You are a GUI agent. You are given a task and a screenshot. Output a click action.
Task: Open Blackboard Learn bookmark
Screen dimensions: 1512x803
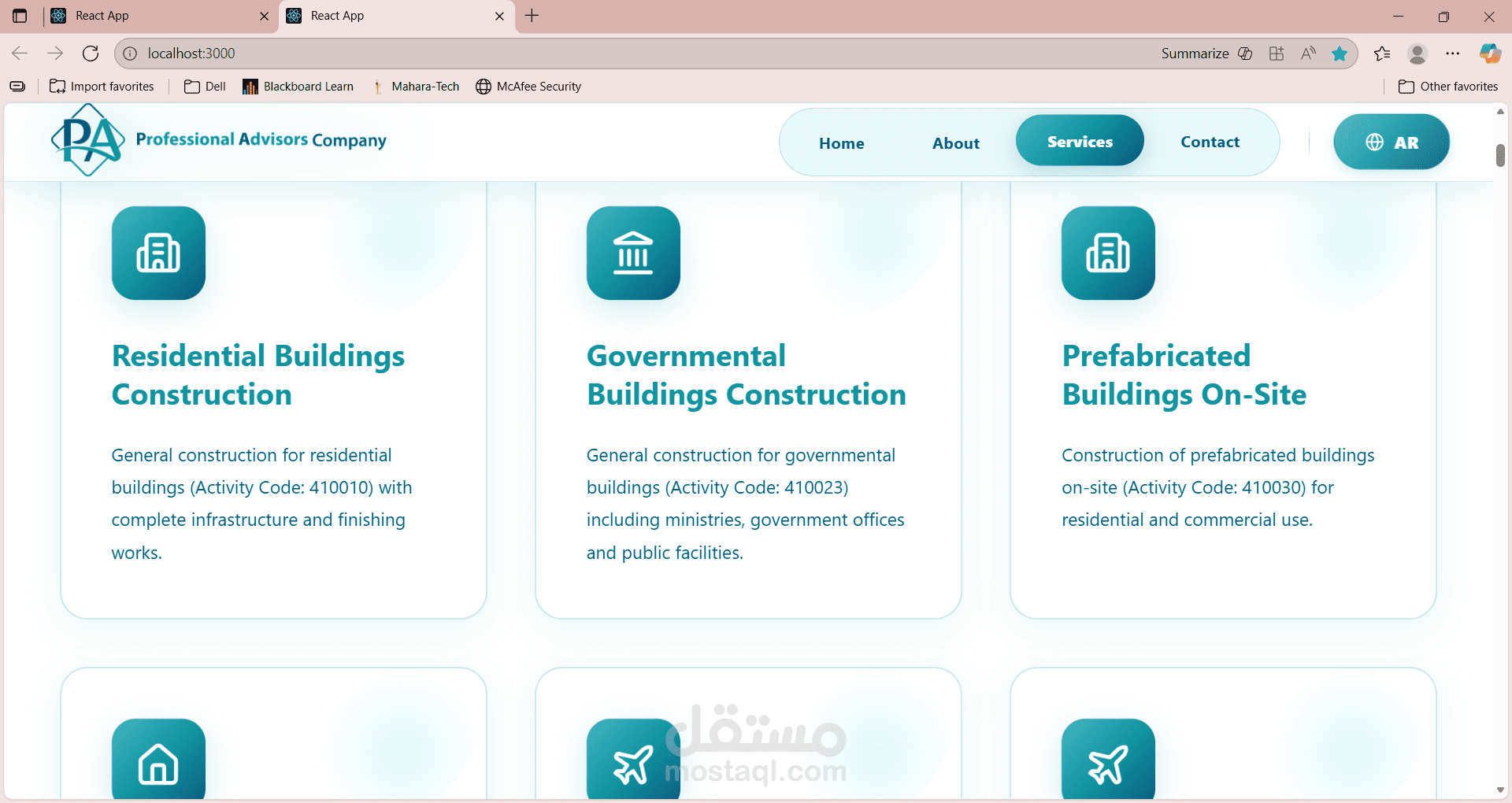tap(298, 87)
